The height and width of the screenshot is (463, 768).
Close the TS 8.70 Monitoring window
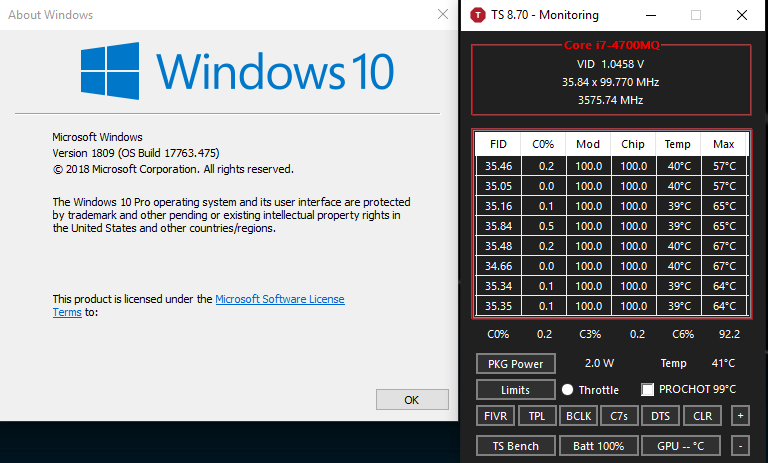(742, 15)
